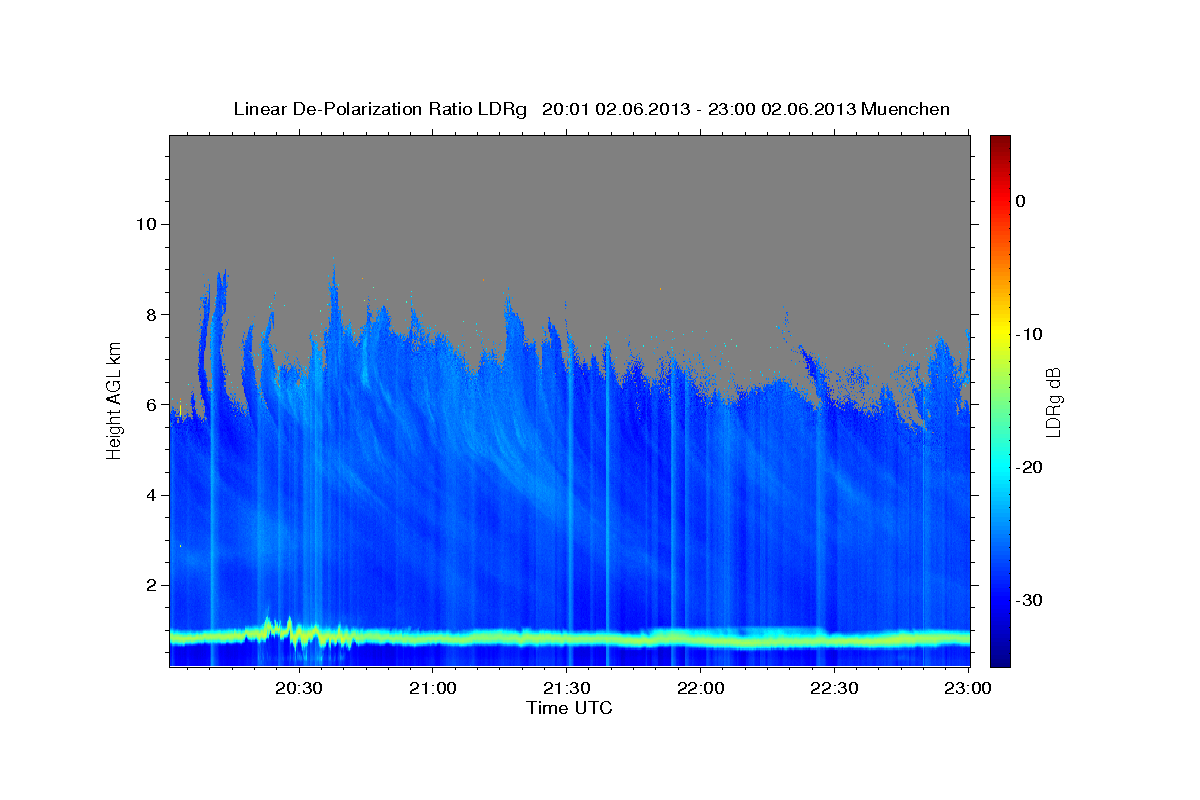Click the colorbar value label -30
This screenshot has width=1200, height=800.
[1029, 600]
